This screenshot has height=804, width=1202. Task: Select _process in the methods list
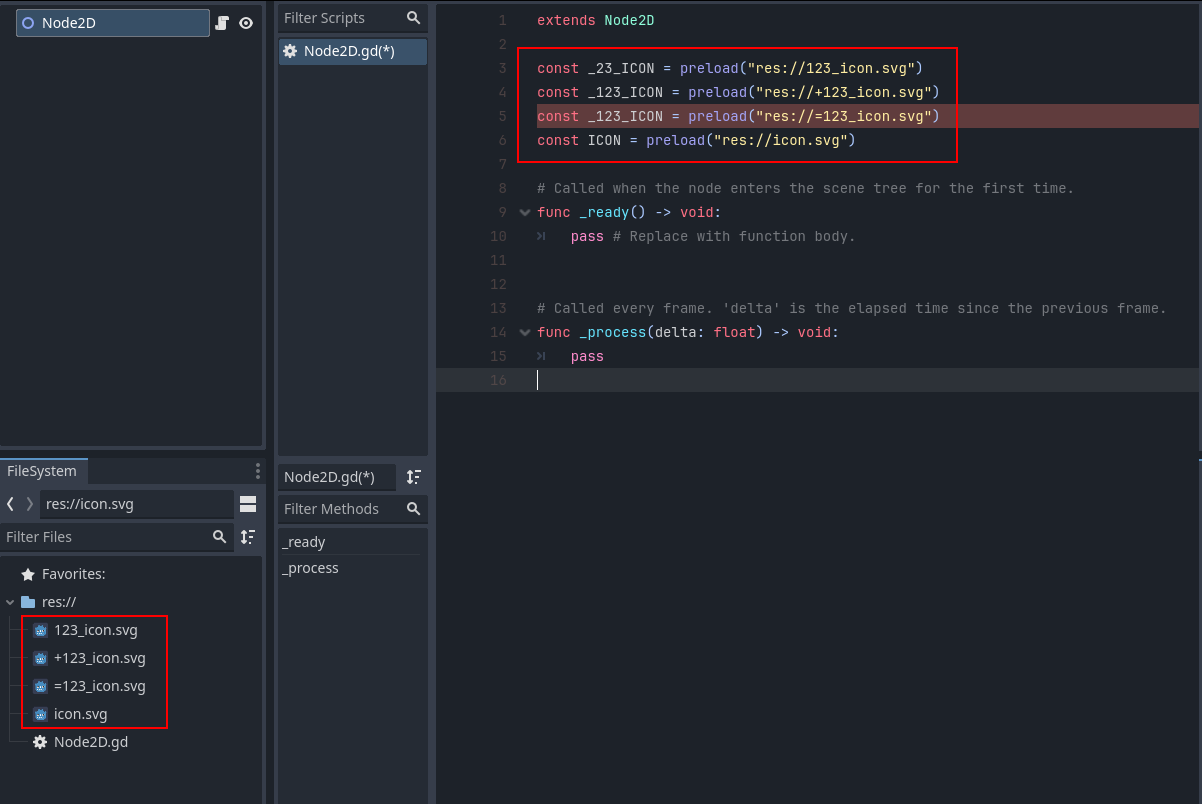310,568
